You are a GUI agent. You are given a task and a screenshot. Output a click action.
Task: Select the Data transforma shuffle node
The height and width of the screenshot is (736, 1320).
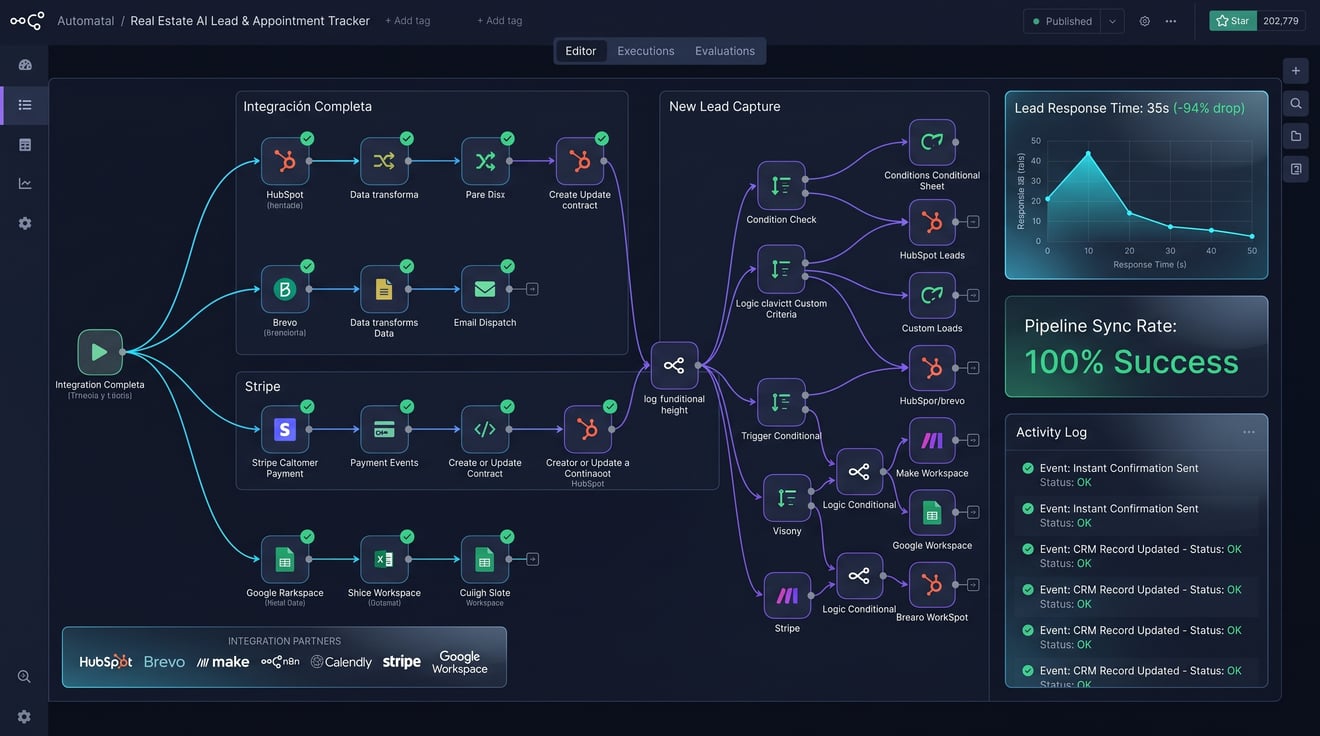coord(384,161)
